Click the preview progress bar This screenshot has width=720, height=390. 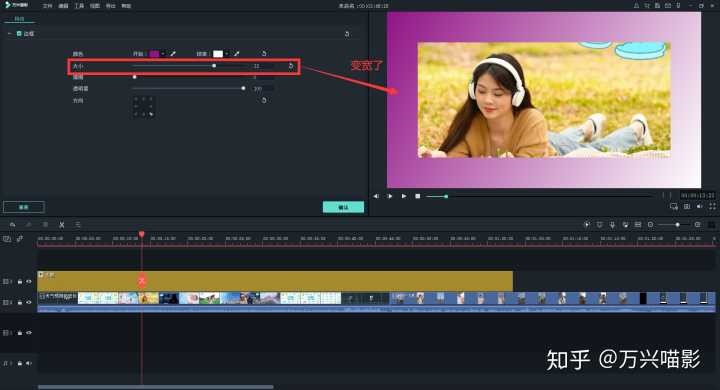(x=539, y=196)
